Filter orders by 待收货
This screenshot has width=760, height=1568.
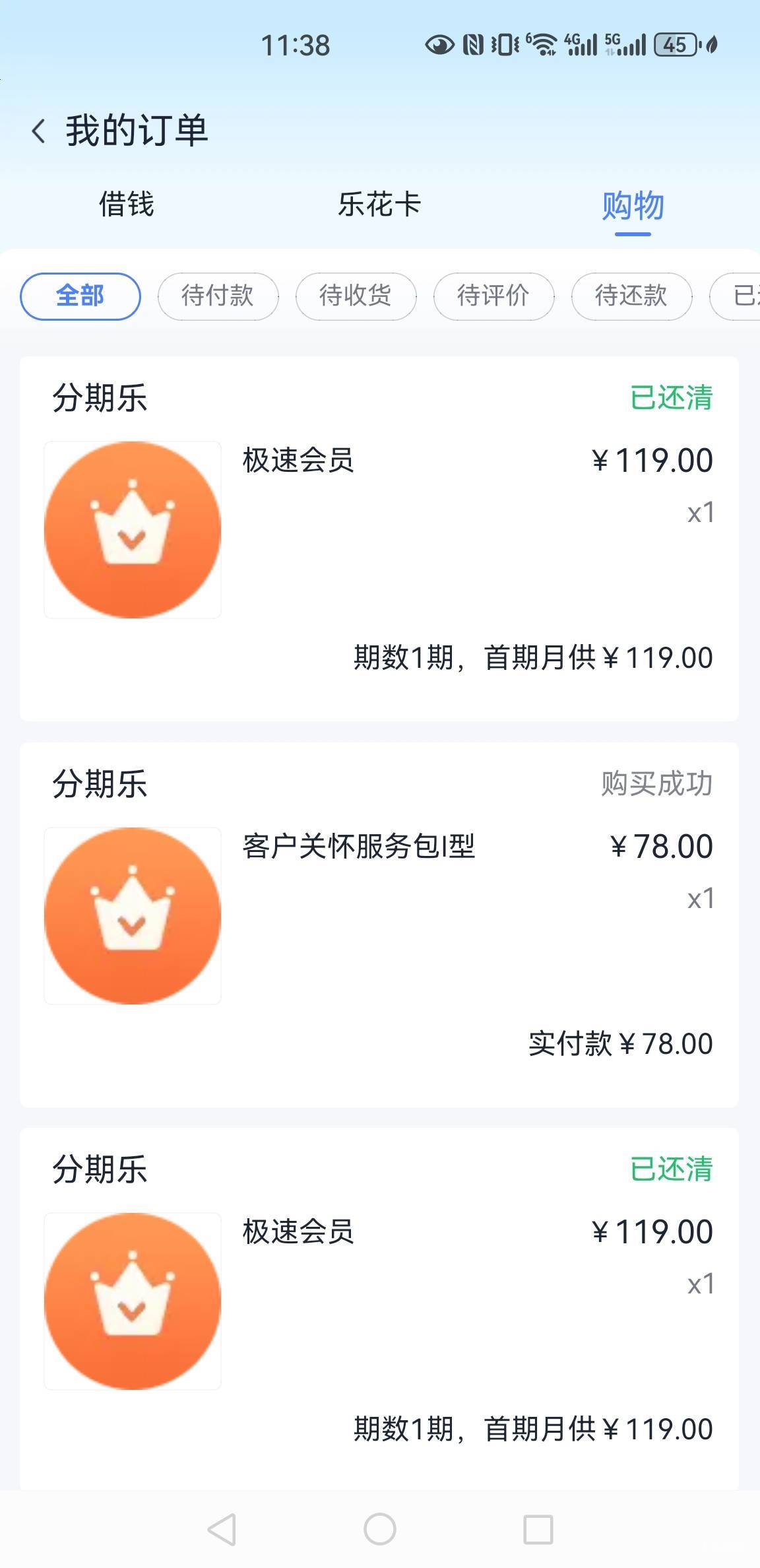click(x=356, y=296)
